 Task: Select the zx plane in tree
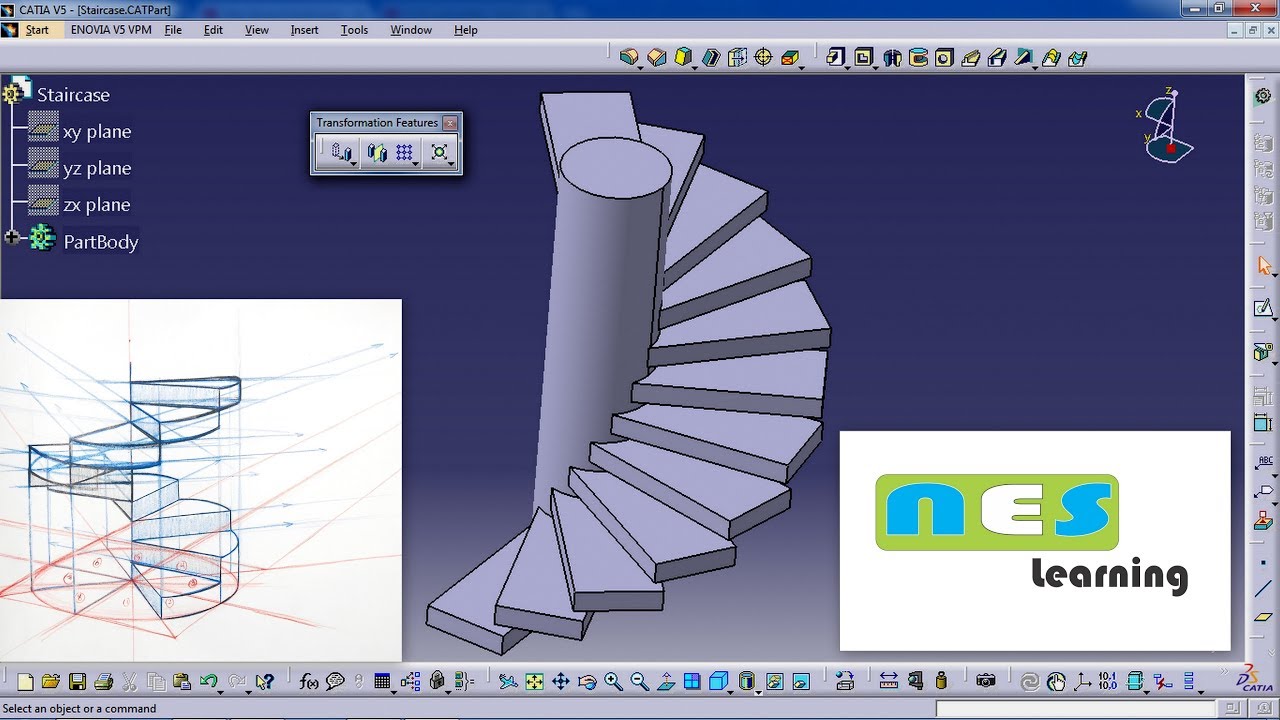coord(96,205)
